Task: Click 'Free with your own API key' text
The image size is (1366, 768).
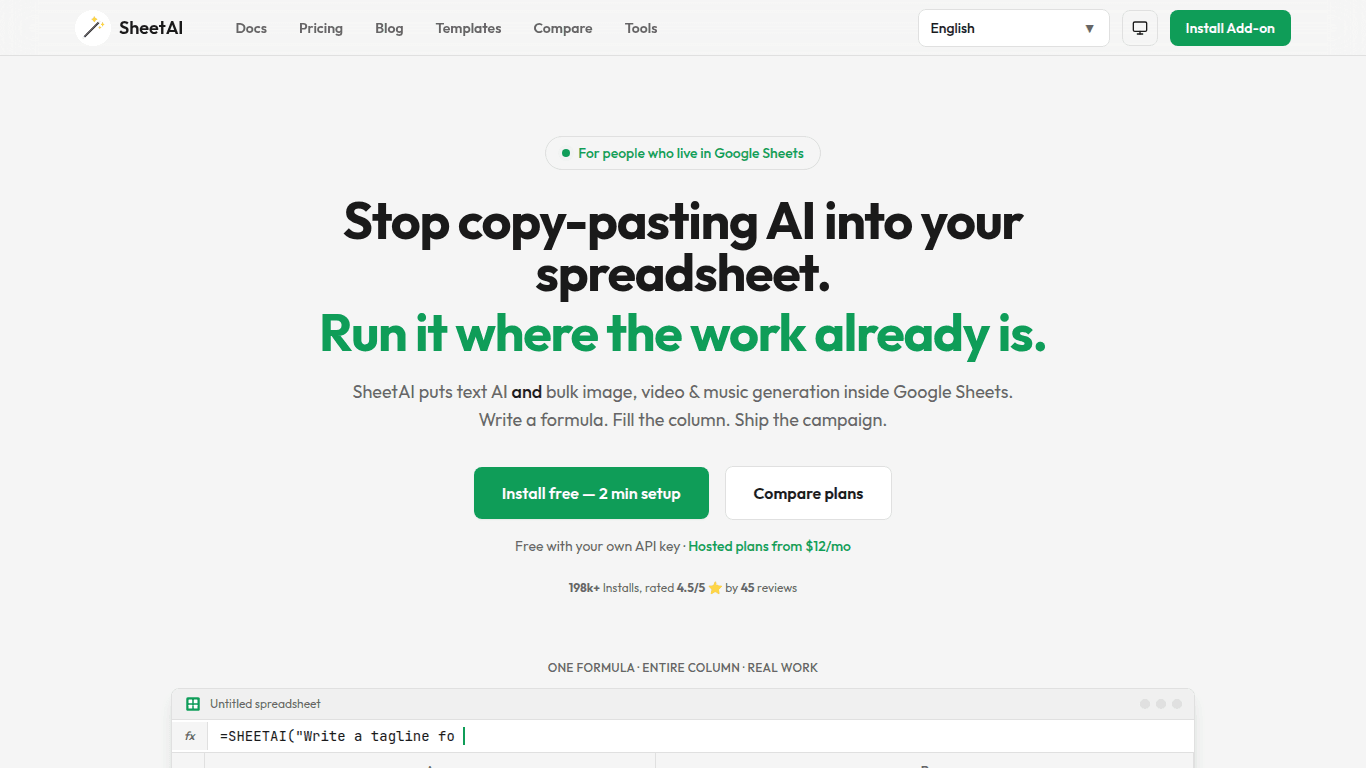Action: point(598,547)
